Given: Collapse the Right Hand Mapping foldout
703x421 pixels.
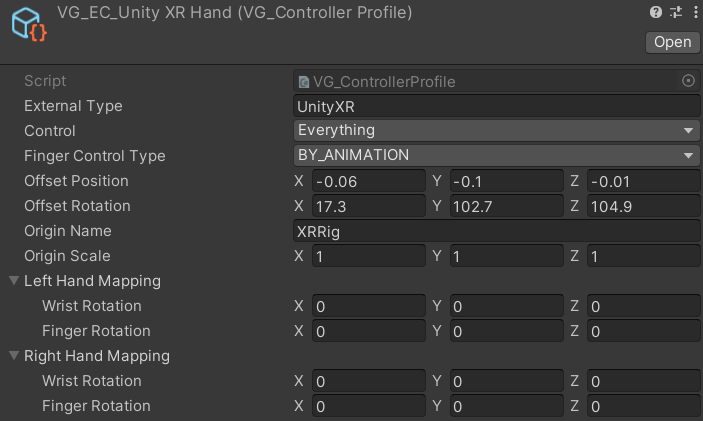Looking at the screenshot, I should 14,356.
